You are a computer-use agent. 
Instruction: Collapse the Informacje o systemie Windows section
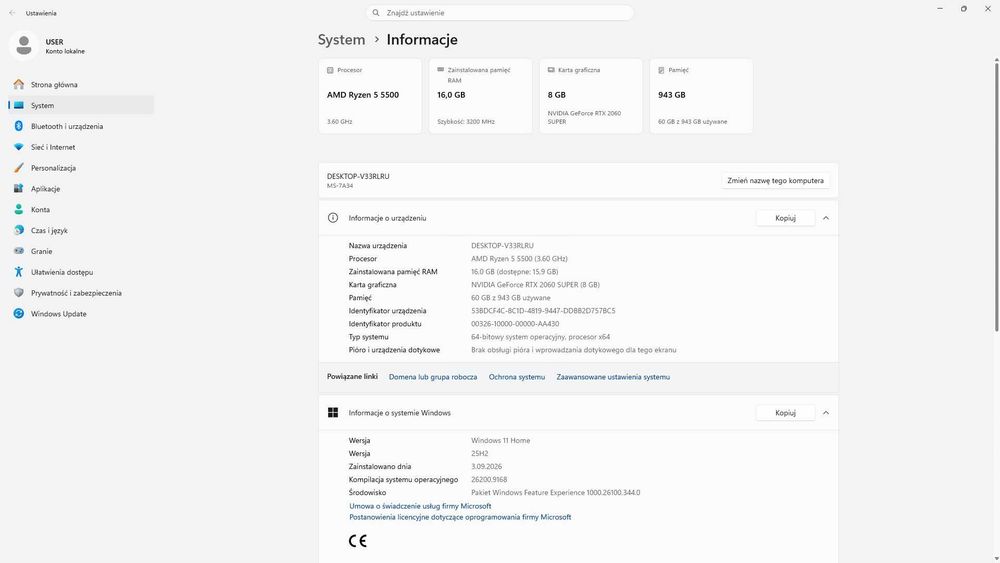[x=826, y=413]
